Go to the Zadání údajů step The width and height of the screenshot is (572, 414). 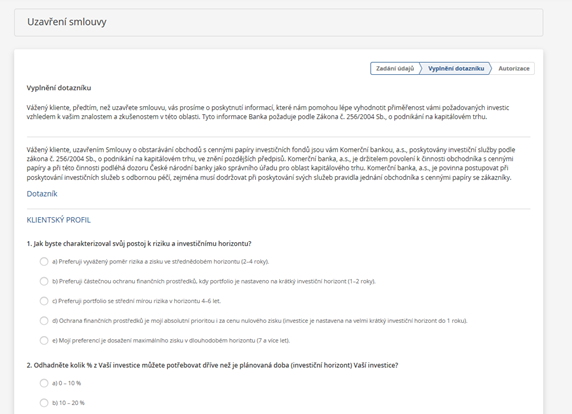click(x=395, y=69)
